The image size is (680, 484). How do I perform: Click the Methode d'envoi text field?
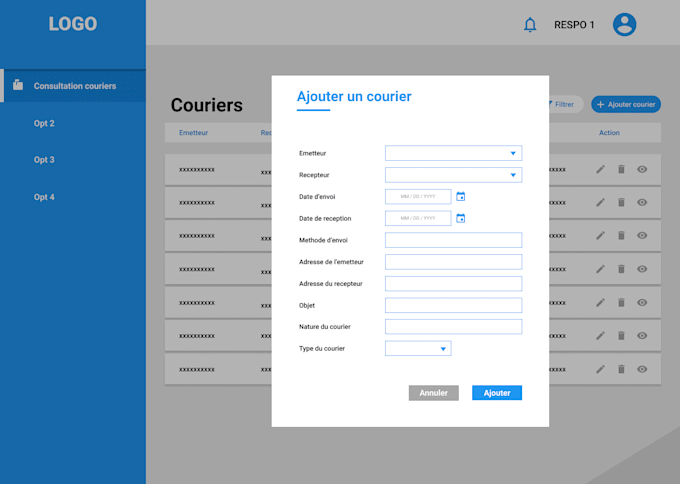pyautogui.click(x=453, y=240)
